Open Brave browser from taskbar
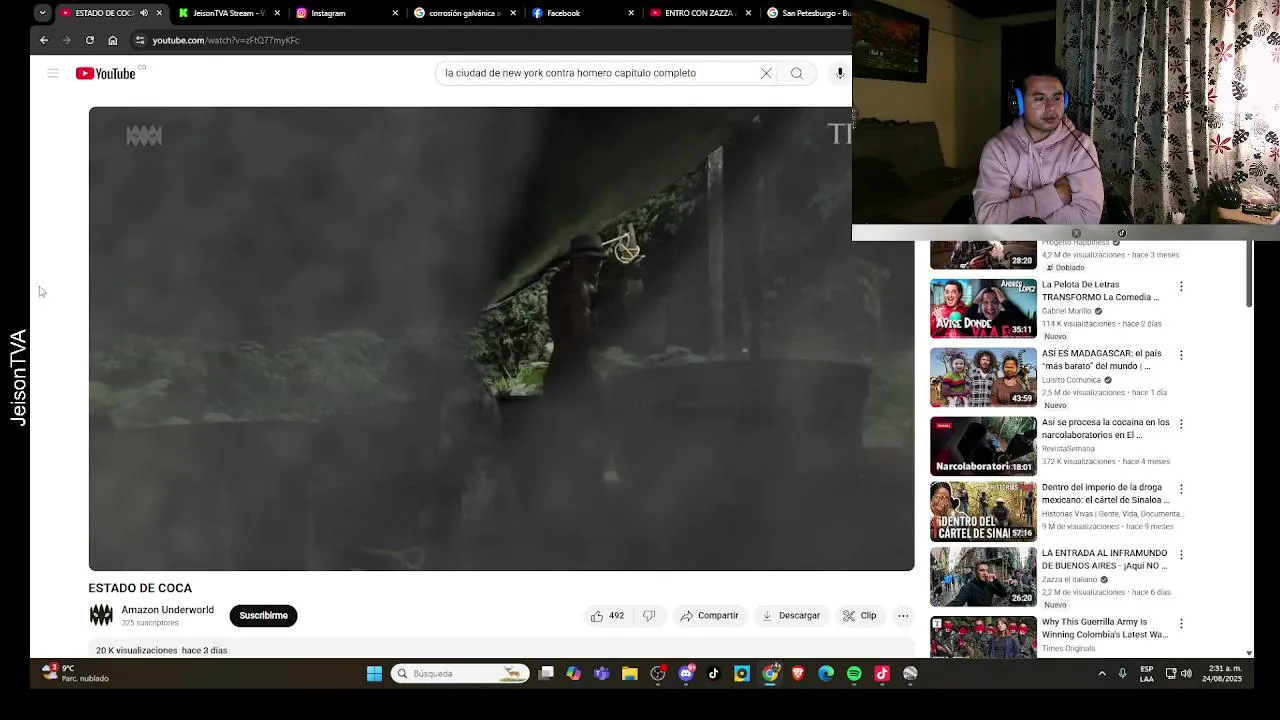Viewport: 1280px width, 720px height. 798,674
